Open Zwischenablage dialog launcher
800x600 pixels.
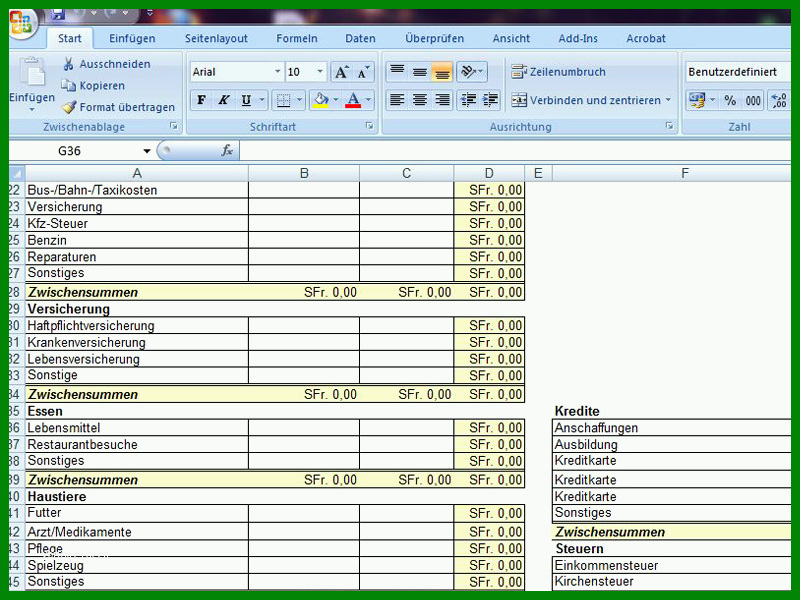[174, 126]
